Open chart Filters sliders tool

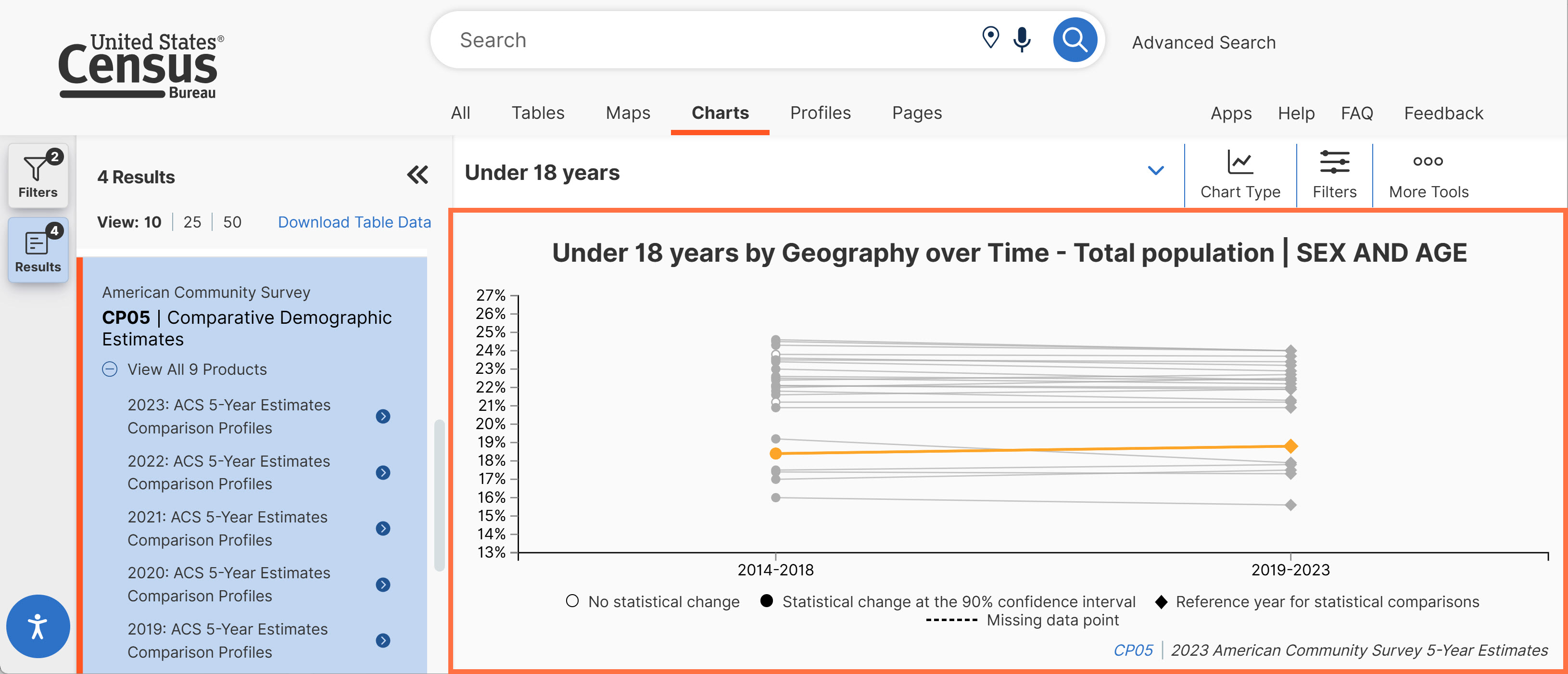(x=1334, y=175)
